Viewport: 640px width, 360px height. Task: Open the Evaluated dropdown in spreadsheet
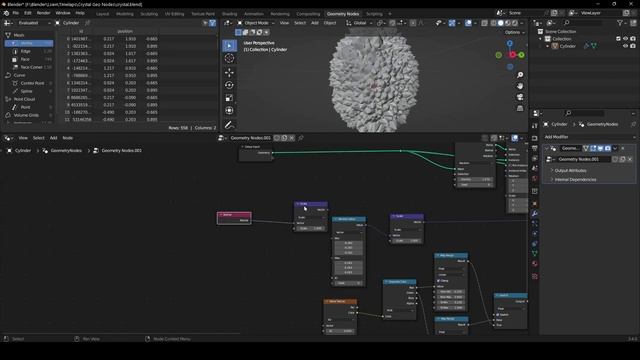(33, 23)
